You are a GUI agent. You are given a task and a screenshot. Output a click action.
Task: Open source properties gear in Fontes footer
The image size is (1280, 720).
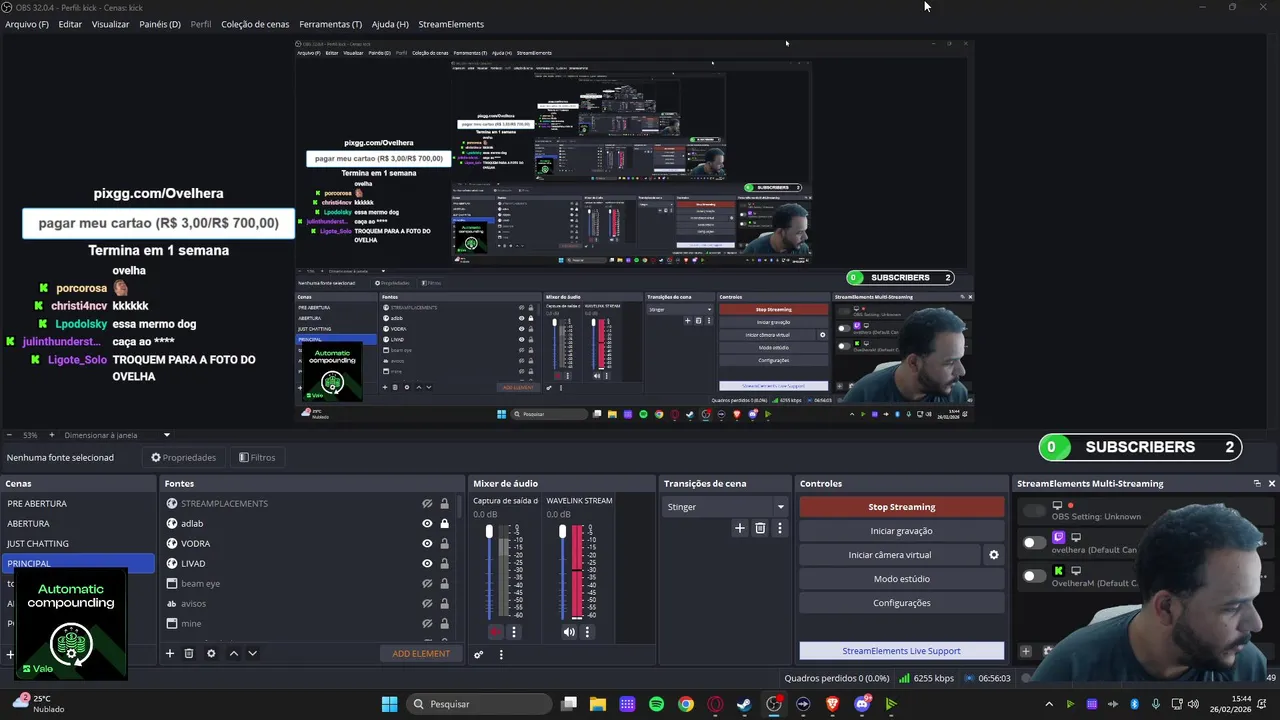[211, 653]
